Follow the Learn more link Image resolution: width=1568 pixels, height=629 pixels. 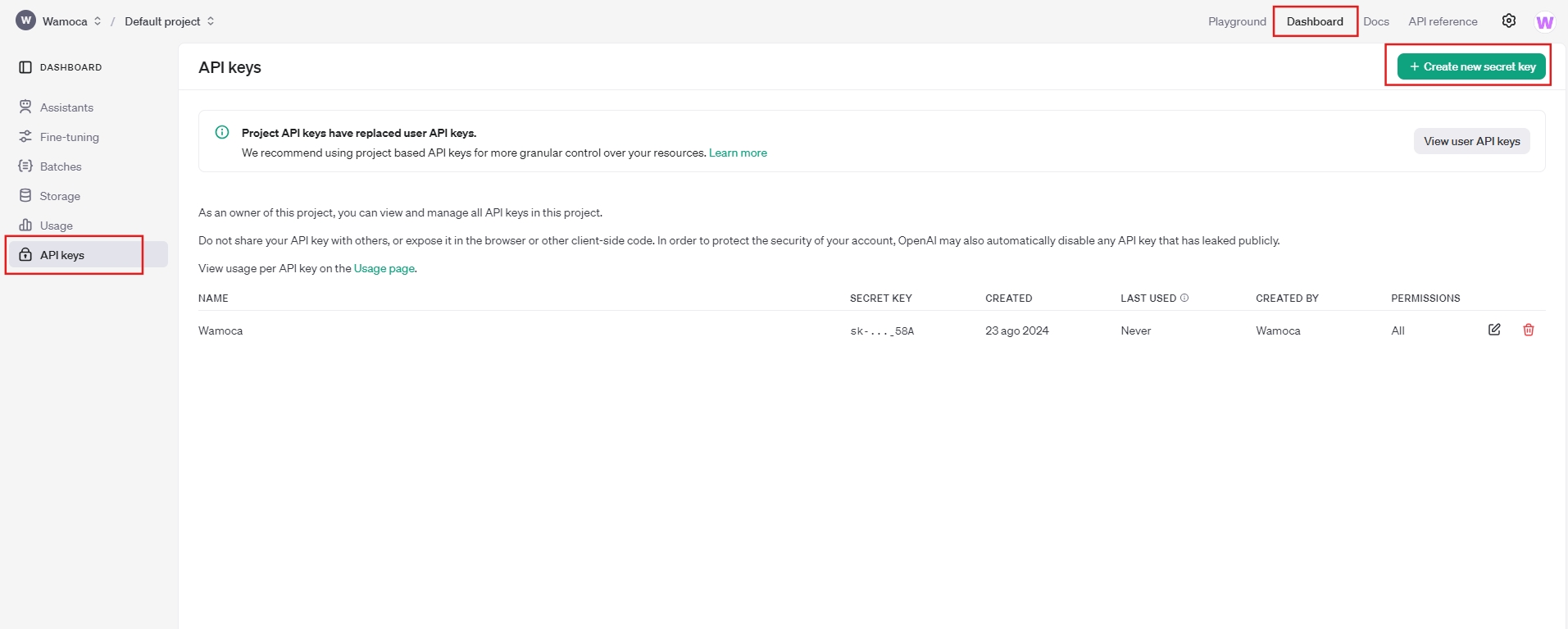(x=738, y=153)
